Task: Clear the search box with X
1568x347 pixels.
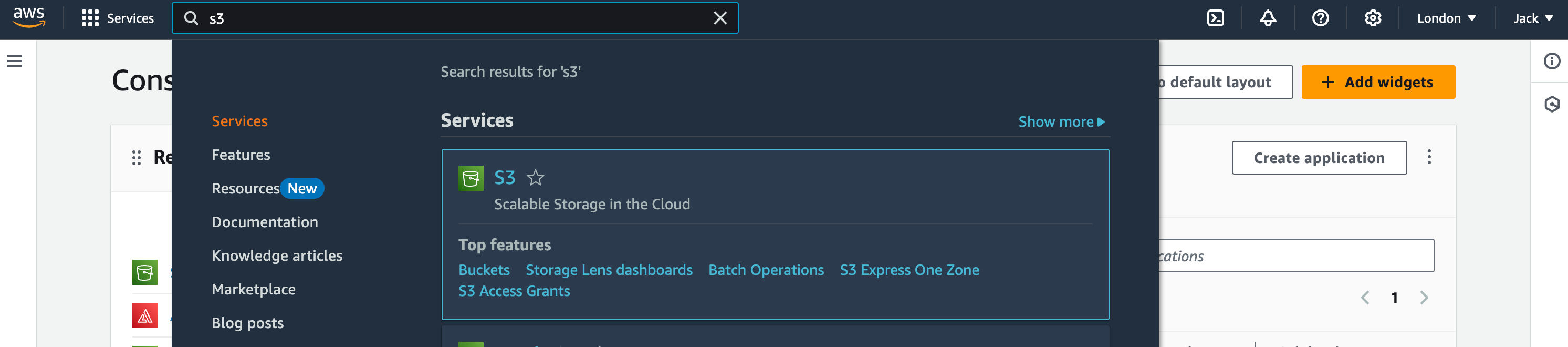Action: point(719,18)
